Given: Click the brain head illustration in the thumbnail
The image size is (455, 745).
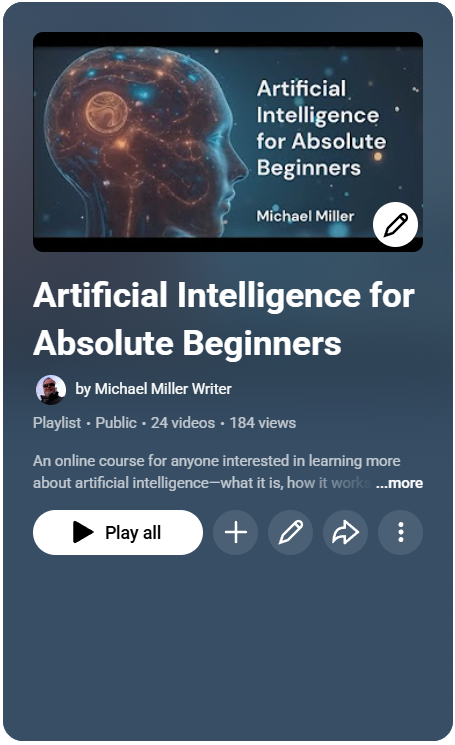Looking at the screenshot, I should [x=145, y=143].
